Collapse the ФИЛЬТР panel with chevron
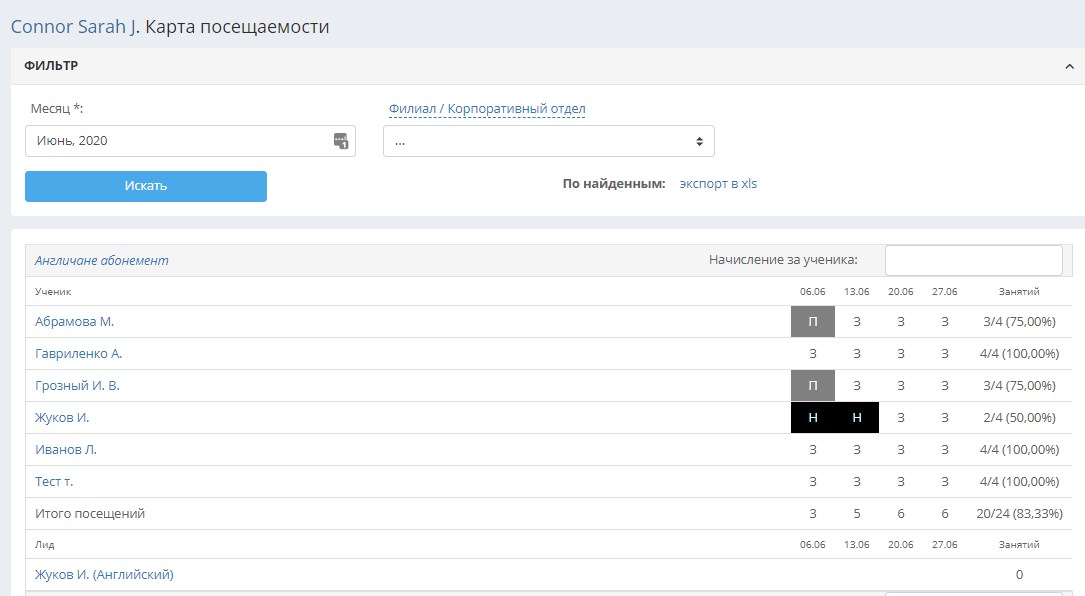1085x596 pixels. pyautogui.click(x=1069, y=66)
